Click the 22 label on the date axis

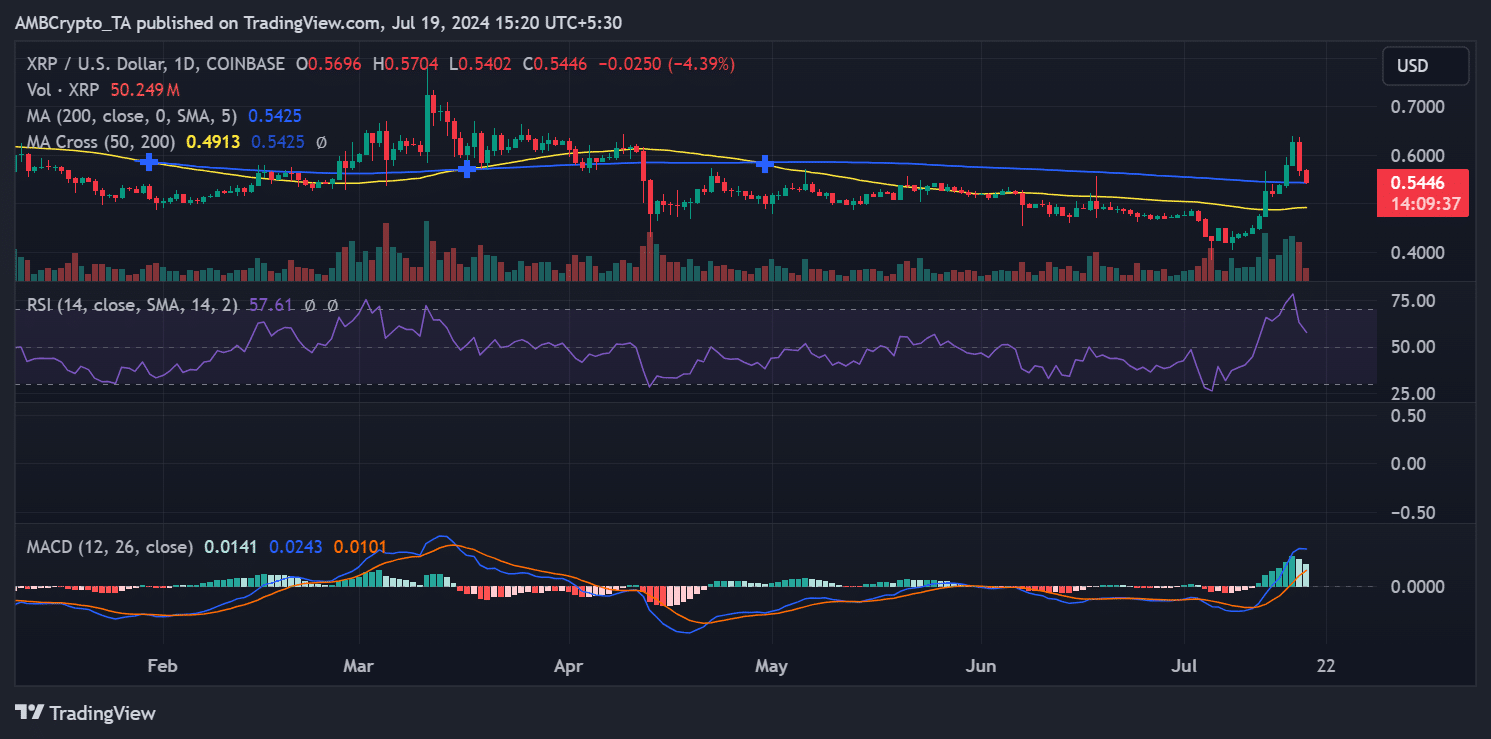click(1326, 665)
